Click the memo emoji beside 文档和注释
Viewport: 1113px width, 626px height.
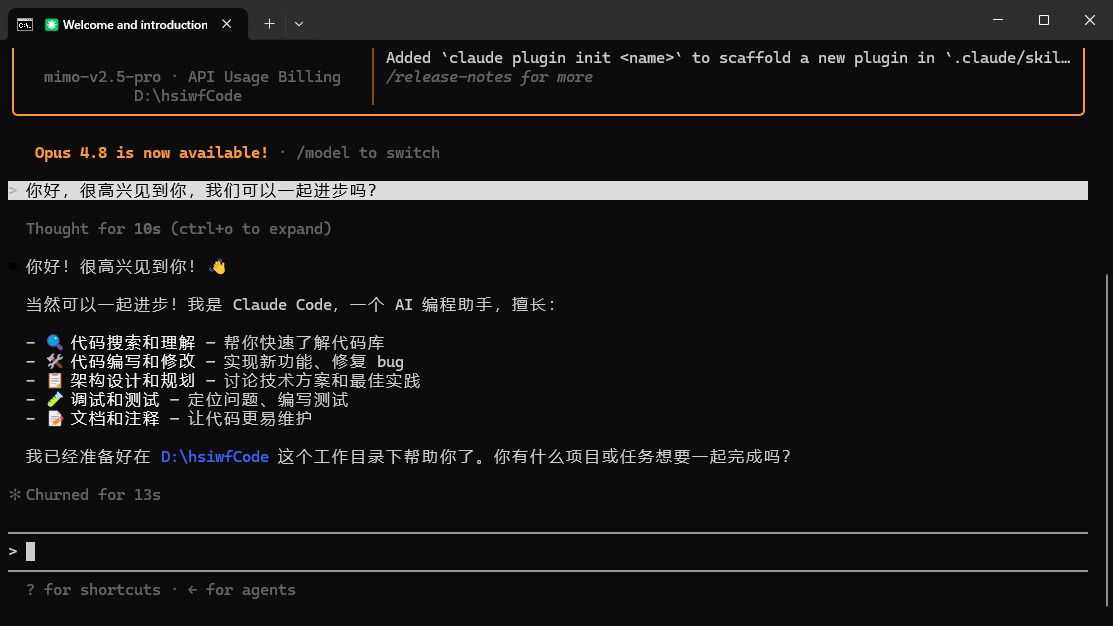(55, 419)
